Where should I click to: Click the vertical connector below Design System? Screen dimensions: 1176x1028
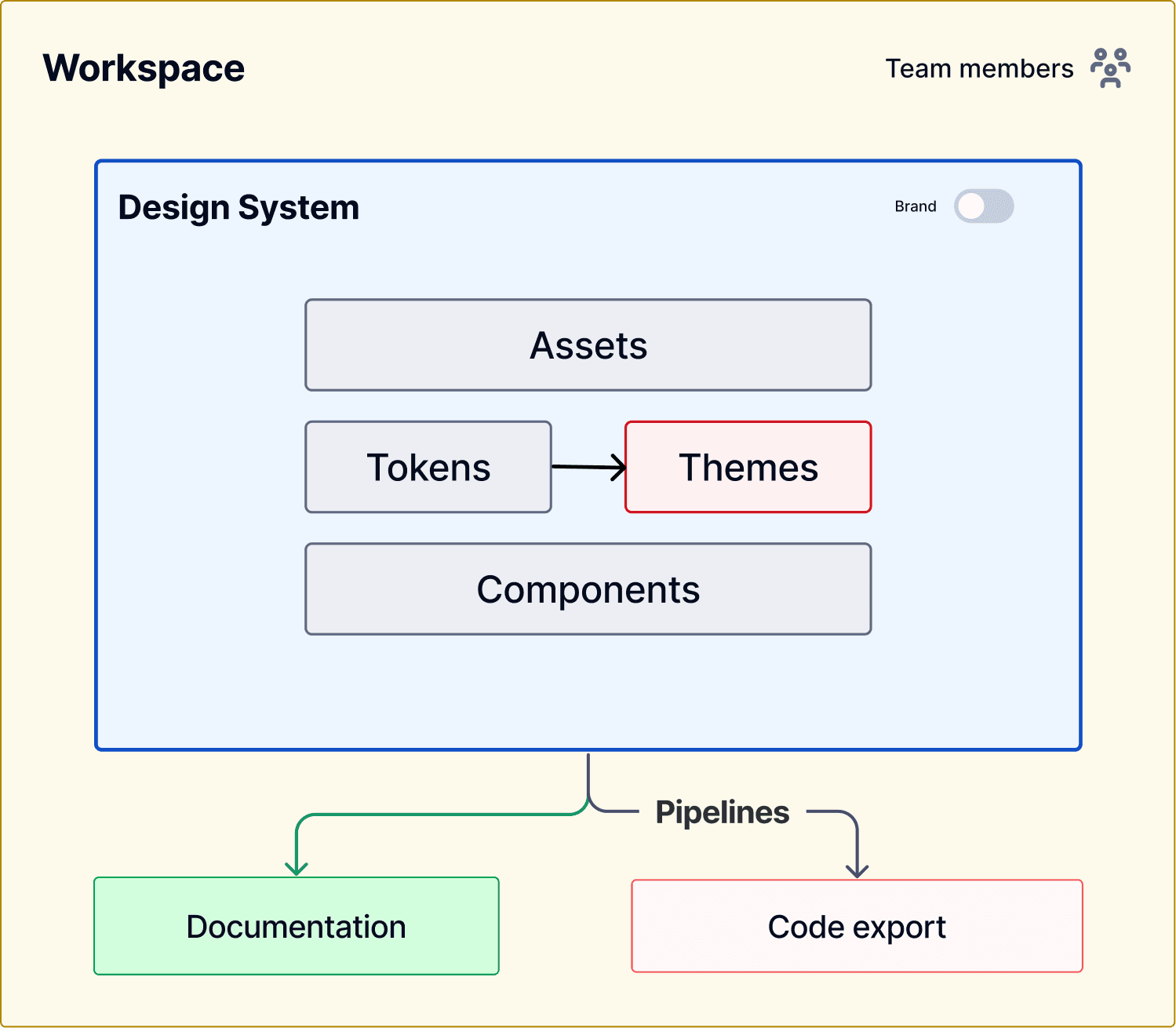[588, 777]
